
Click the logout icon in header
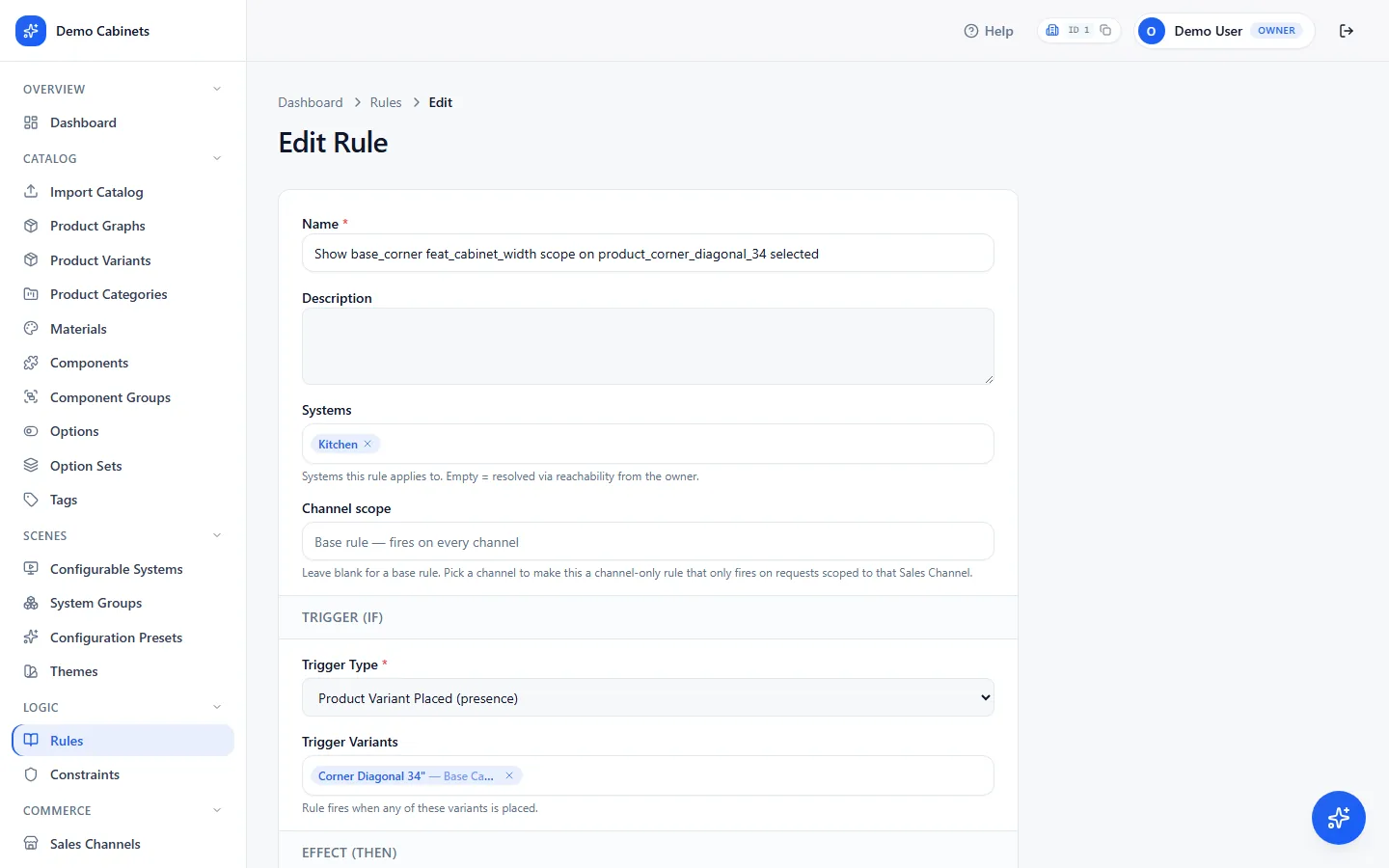click(1347, 31)
